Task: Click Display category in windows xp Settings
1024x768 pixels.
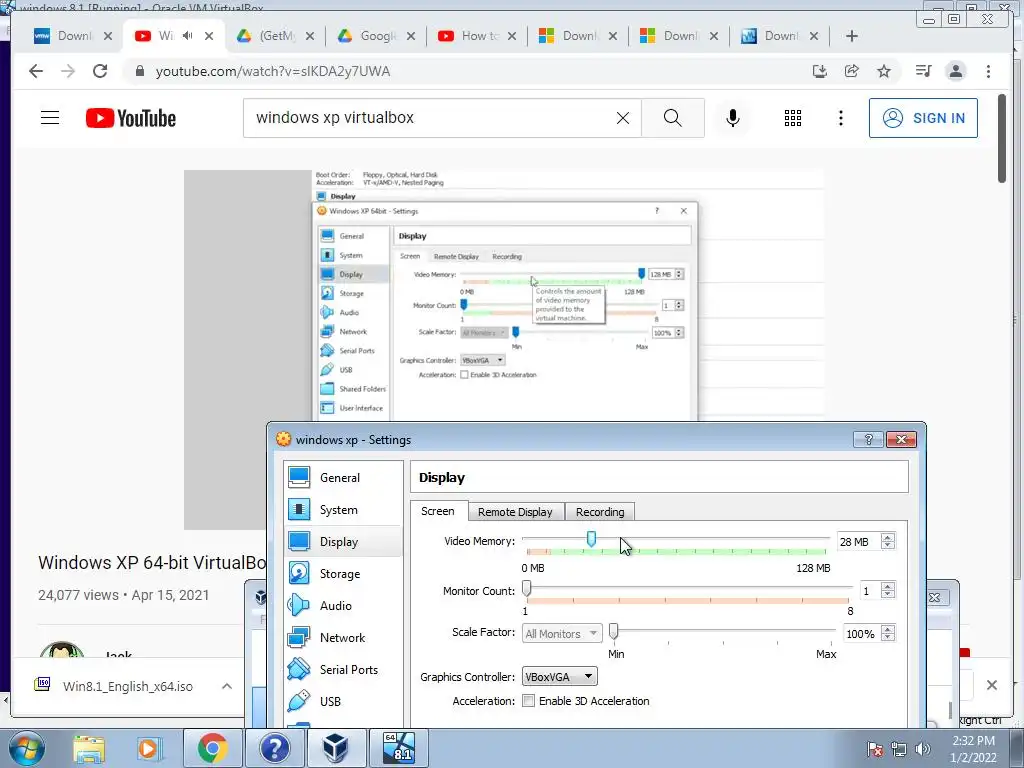Action: click(343, 541)
